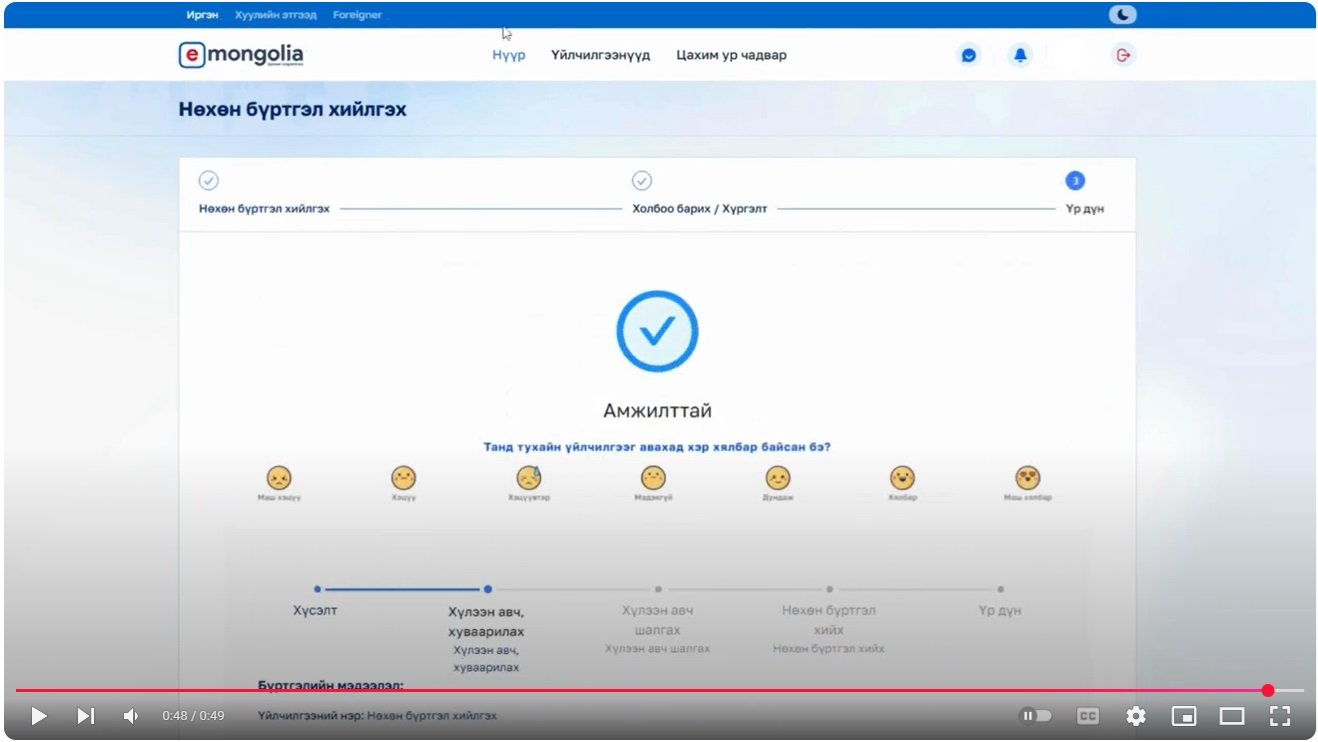Screen dimensions: 1318x742
Task: Click the Хүлээн авч шалгах progress dot
Action: pyautogui.click(x=658, y=589)
